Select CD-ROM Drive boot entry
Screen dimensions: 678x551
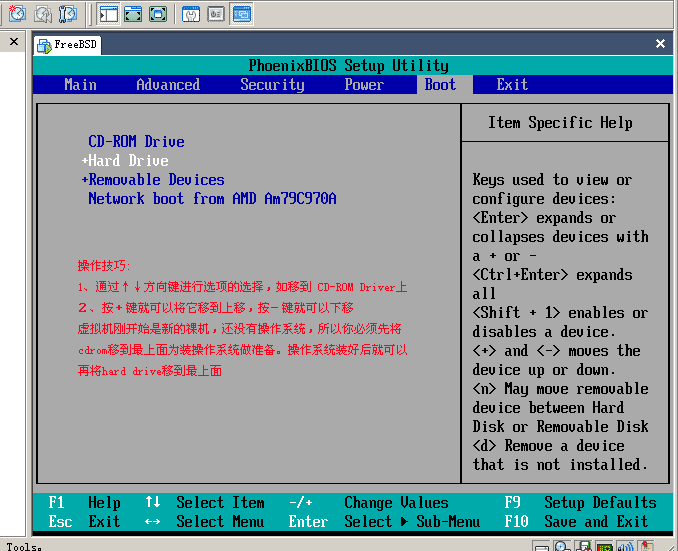click(136, 141)
